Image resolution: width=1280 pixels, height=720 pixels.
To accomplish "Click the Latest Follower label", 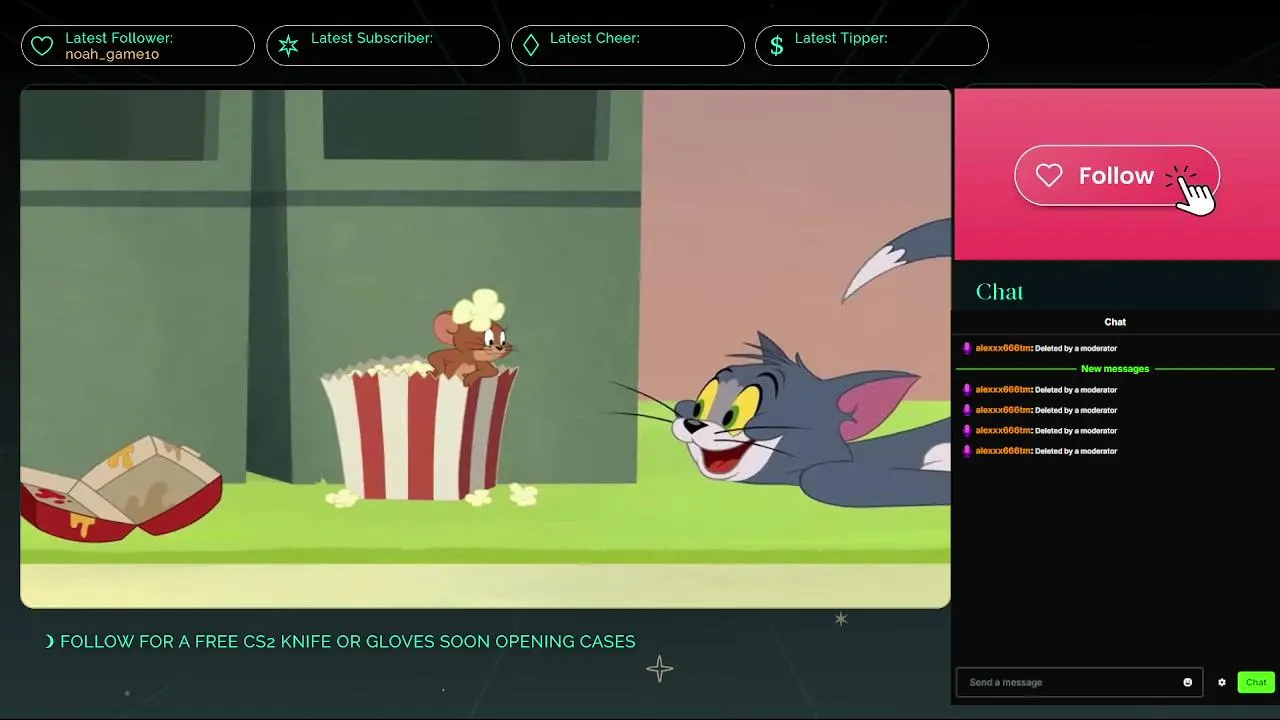I will 119,38.
